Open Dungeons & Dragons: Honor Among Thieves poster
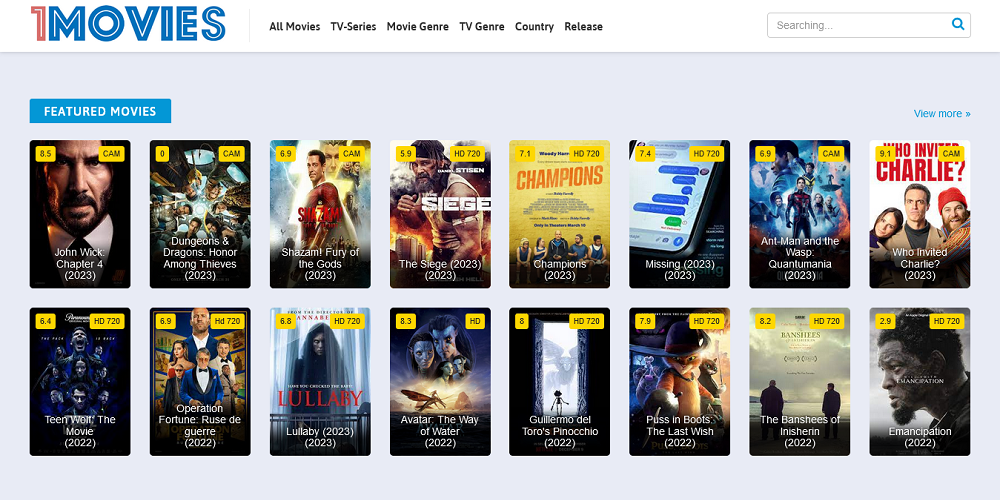This screenshot has width=1000, height=500. pyautogui.click(x=200, y=214)
